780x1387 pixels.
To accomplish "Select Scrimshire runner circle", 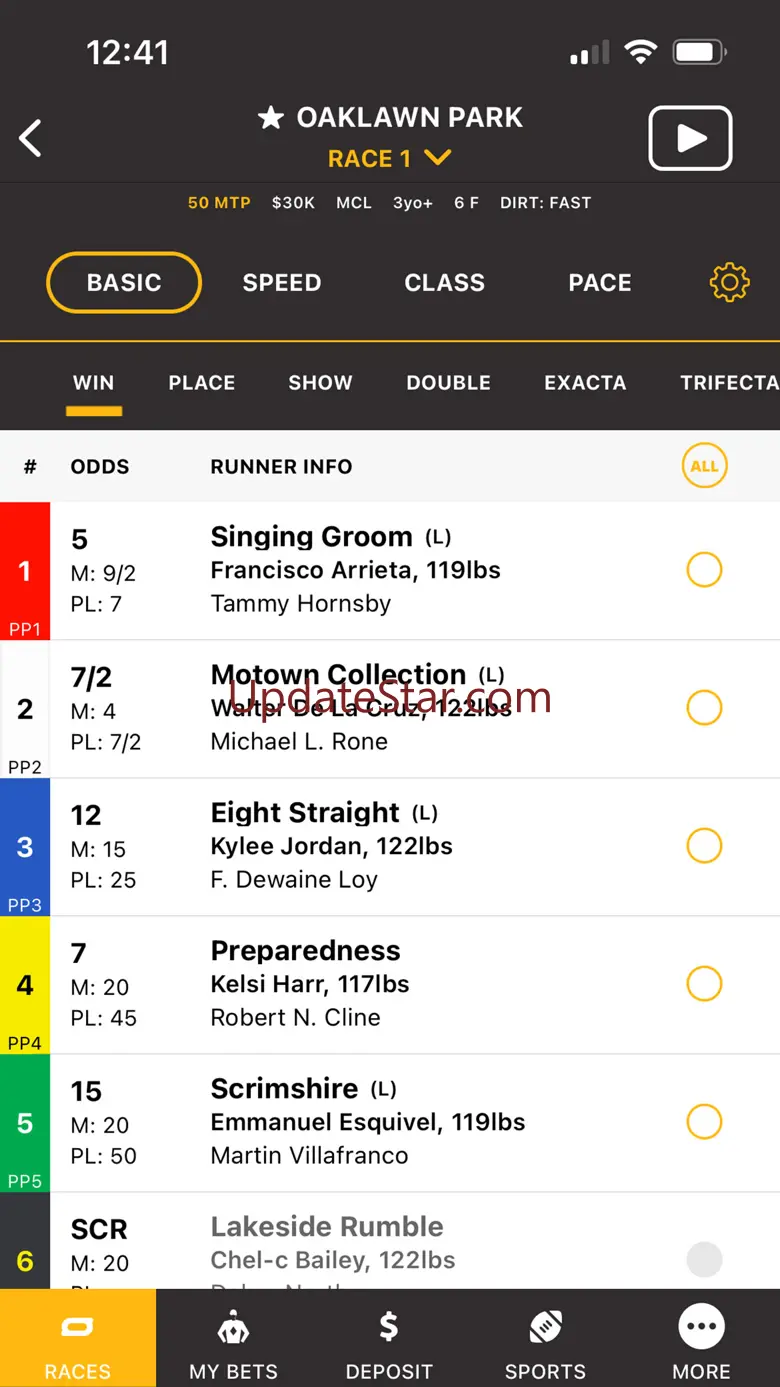I will pyautogui.click(x=704, y=1122).
